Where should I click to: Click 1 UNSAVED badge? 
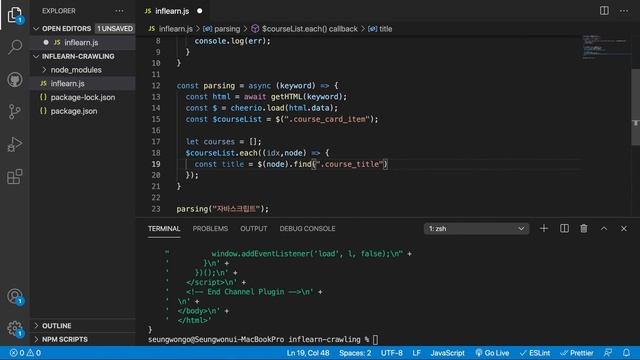[115, 29]
